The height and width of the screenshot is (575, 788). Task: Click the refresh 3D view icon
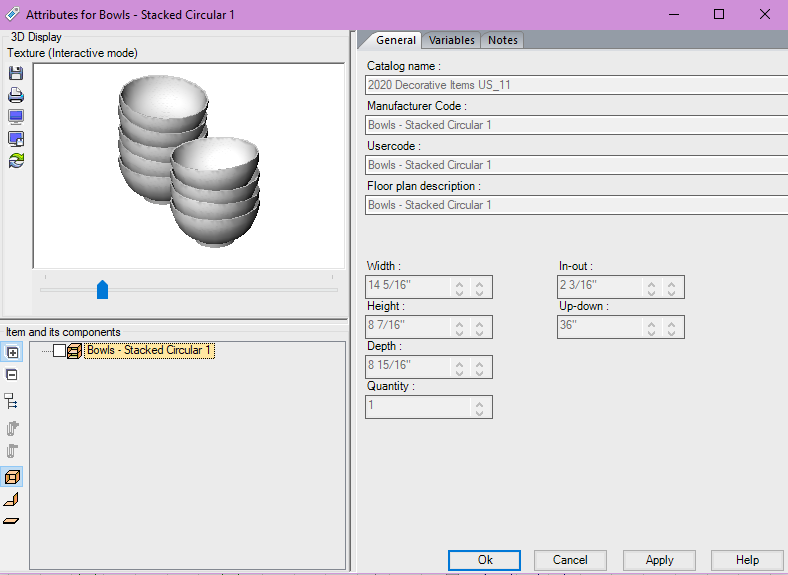16,160
